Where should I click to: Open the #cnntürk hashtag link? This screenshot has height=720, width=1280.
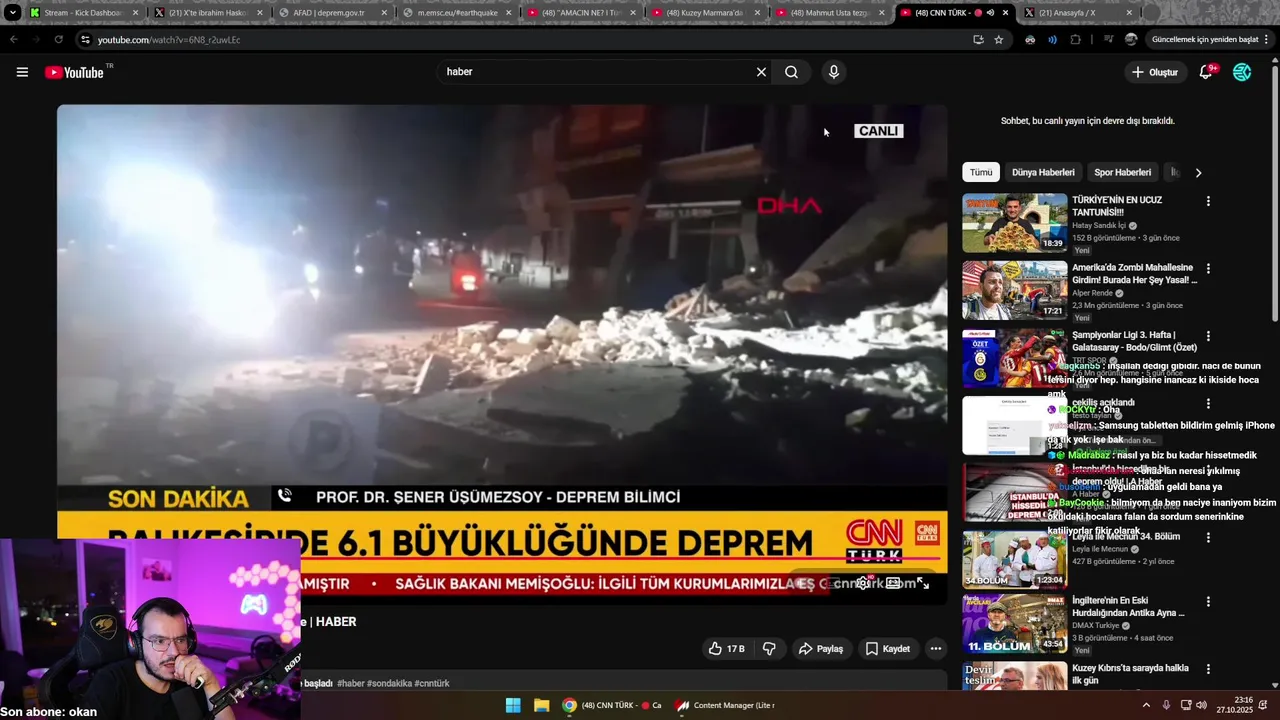432,684
